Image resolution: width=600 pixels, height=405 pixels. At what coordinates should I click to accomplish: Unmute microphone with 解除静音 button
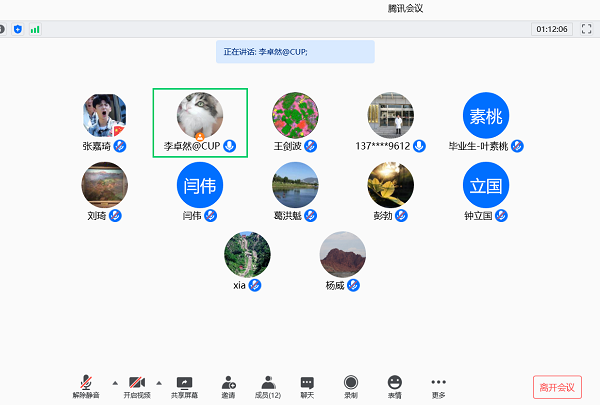coord(87,383)
